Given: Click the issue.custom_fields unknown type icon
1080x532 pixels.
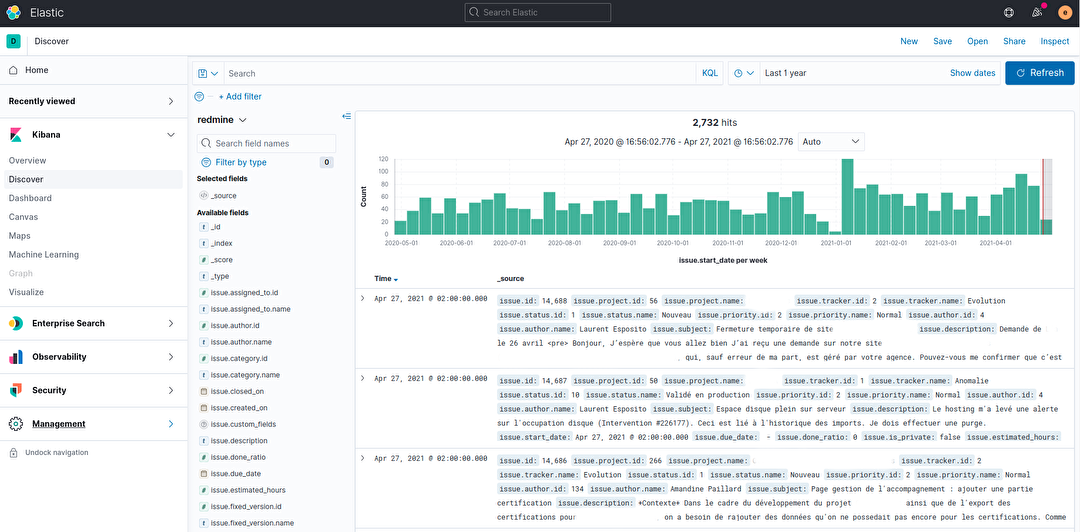Looking at the screenshot, I should [203, 424].
